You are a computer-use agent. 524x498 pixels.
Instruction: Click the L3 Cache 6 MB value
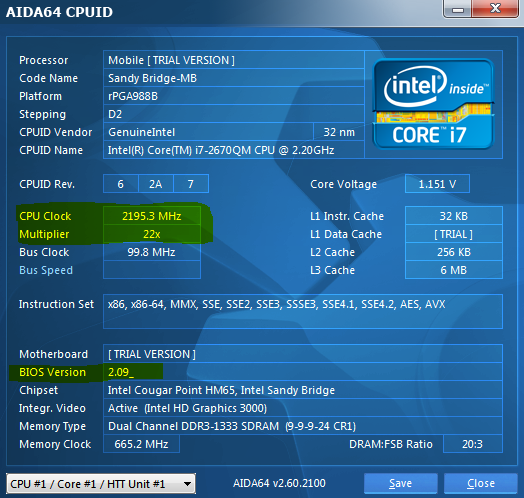[453, 270]
